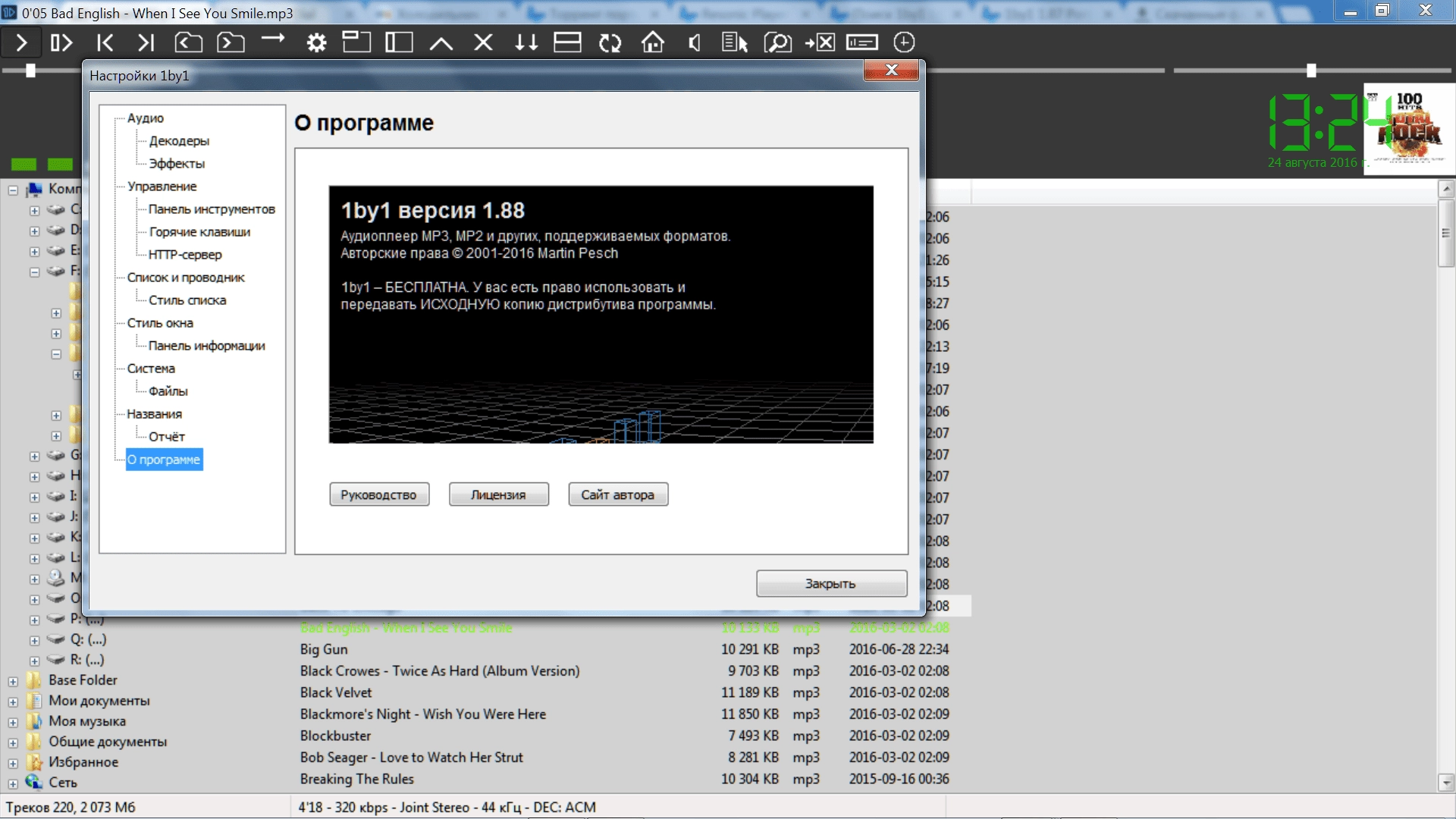Click file list scrollbar down arrow
Viewport: 1456px width, 819px height.
pos(1446,783)
